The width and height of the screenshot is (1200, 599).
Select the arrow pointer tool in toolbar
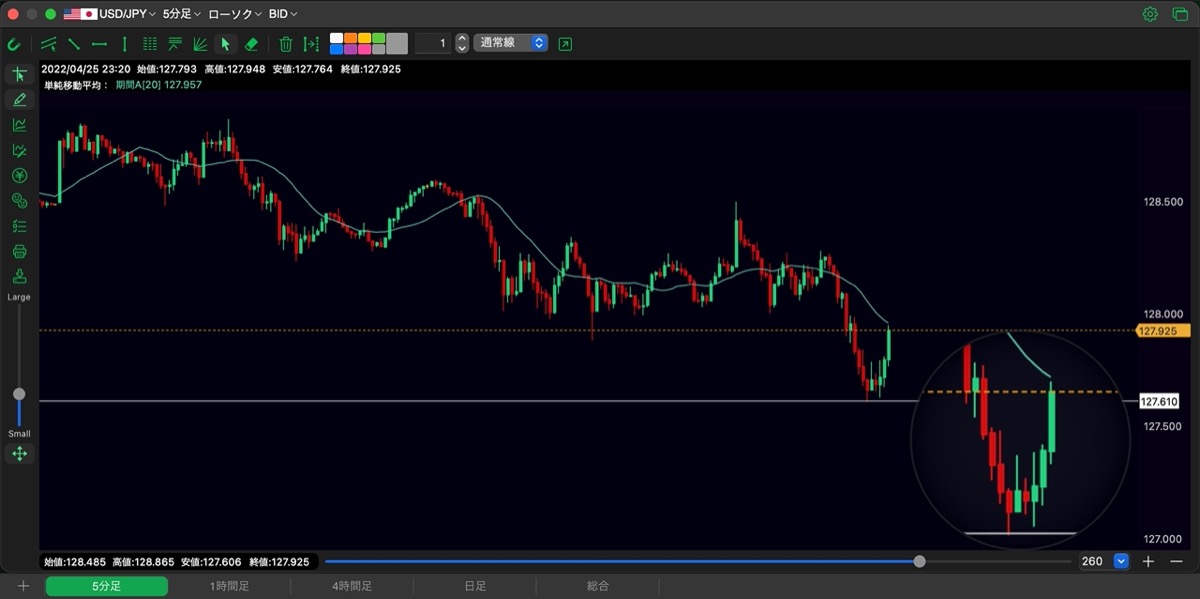tap(225, 44)
